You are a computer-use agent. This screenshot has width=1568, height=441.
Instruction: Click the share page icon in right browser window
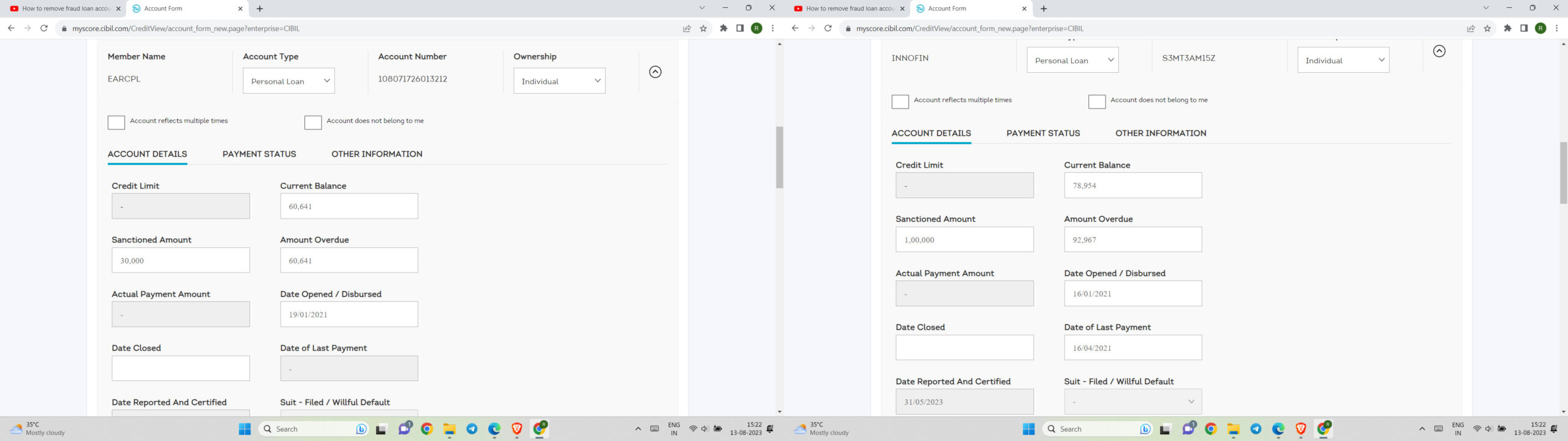click(x=1471, y=29)
